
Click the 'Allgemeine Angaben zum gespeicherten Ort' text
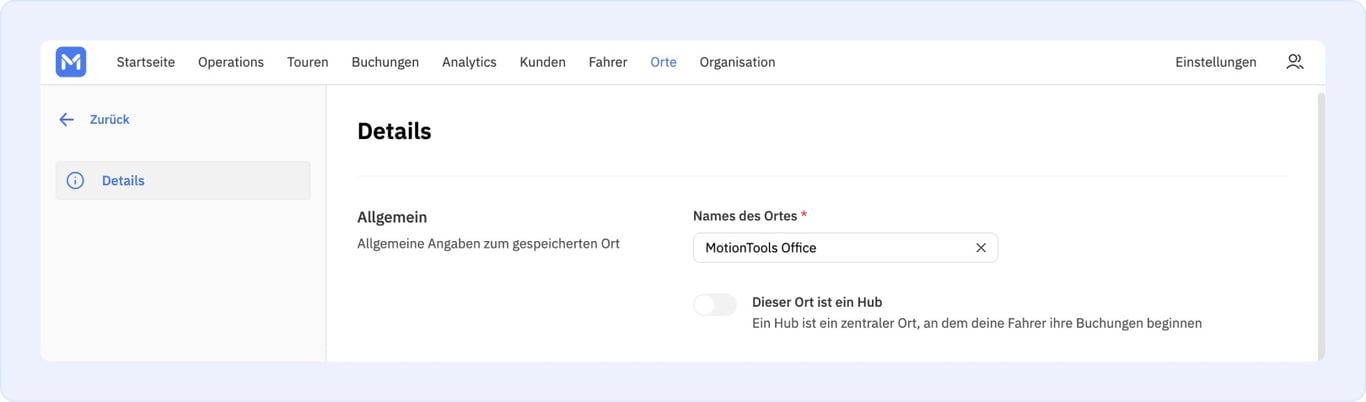[x=488, y=244]
